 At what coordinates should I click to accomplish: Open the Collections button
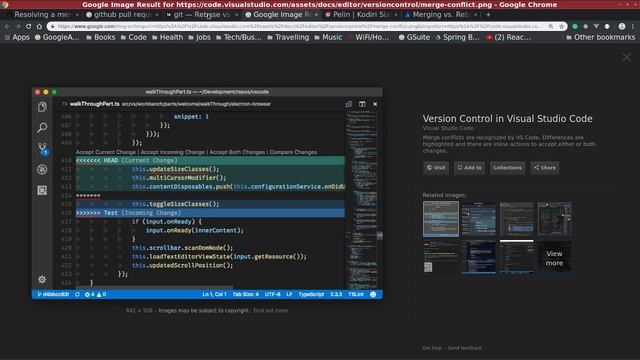tap(507, 168)
